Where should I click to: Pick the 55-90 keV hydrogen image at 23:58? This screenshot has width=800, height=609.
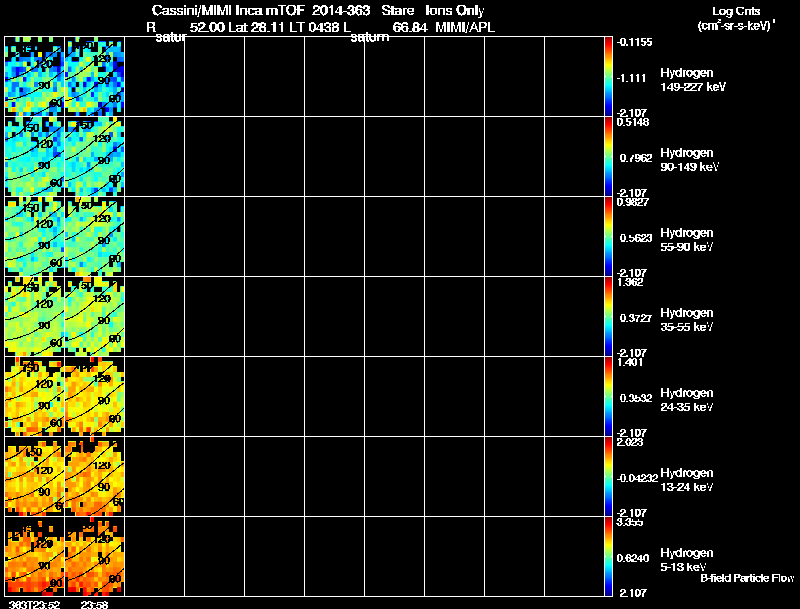coord(95,237)
